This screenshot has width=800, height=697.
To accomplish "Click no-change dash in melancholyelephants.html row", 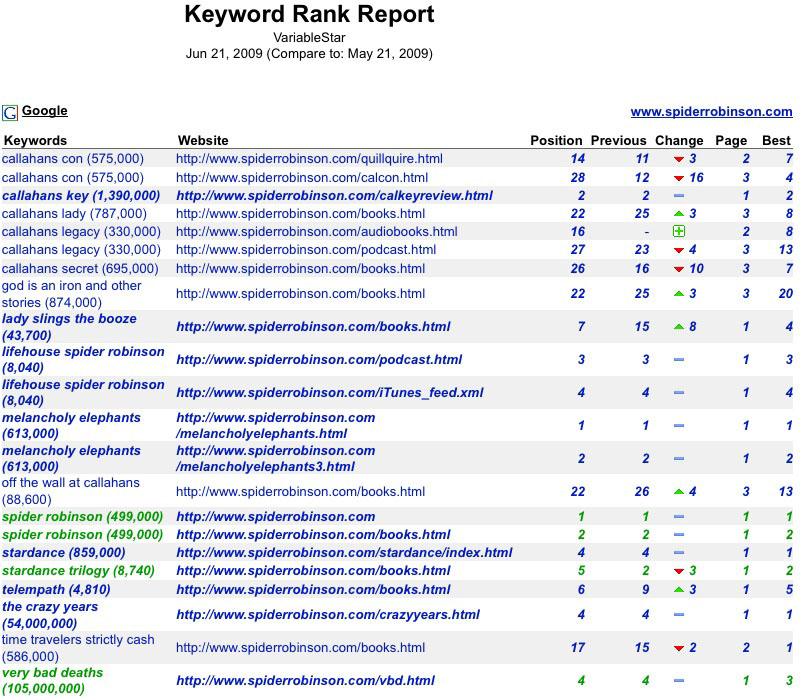I will pyautogui.click(x=679, y=426).
